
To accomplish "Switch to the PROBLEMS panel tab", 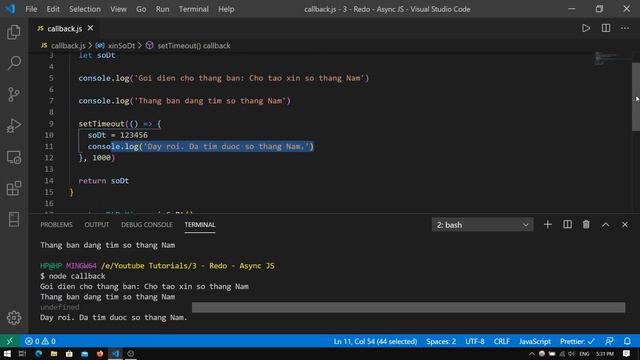I will 56,224.
